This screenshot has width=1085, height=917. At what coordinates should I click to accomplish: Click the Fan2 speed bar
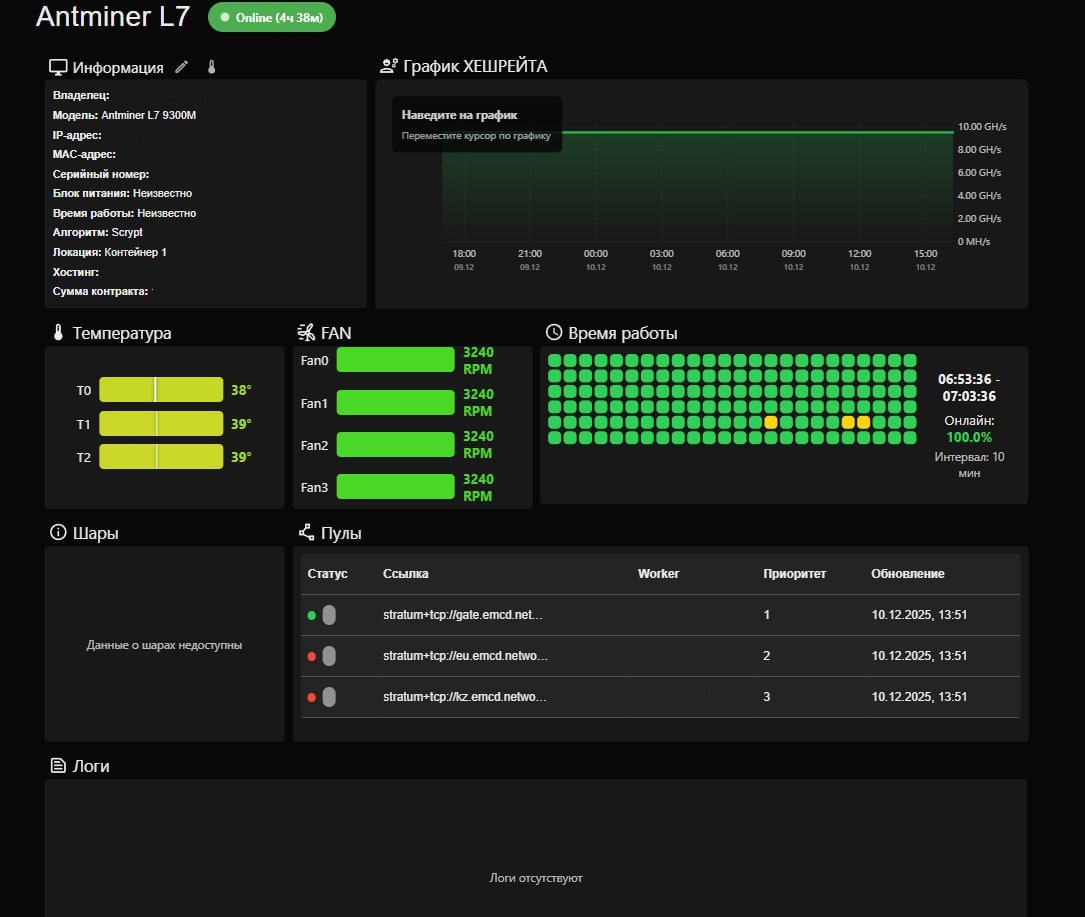395,444
